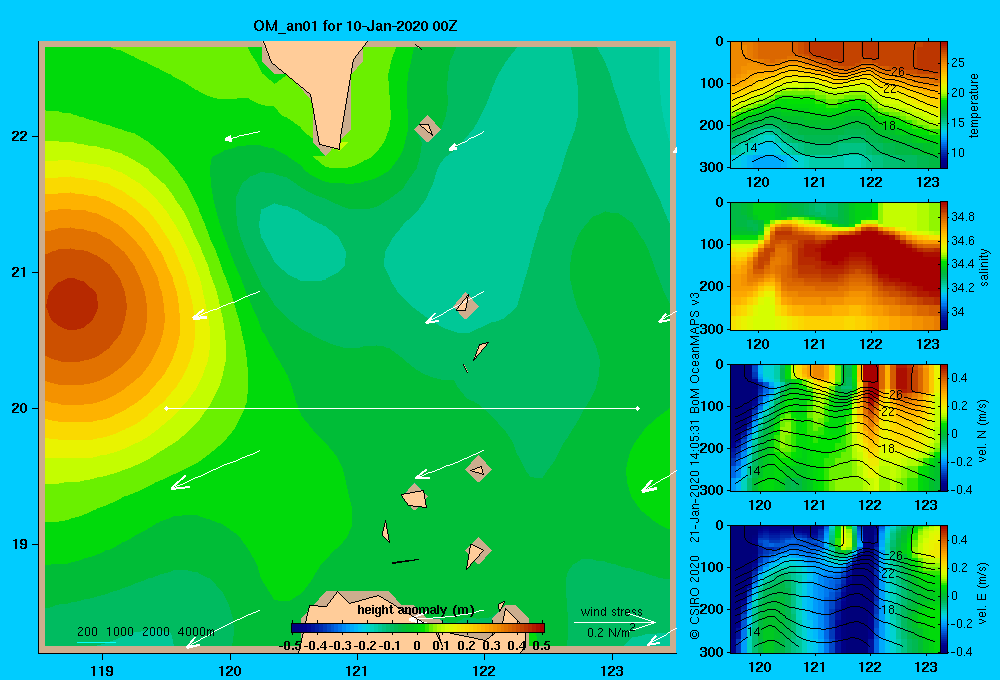This screenshot has width=1000, height=680.
Task: Click the eastern endpoint of the transect line
Action: click(638, 408)
